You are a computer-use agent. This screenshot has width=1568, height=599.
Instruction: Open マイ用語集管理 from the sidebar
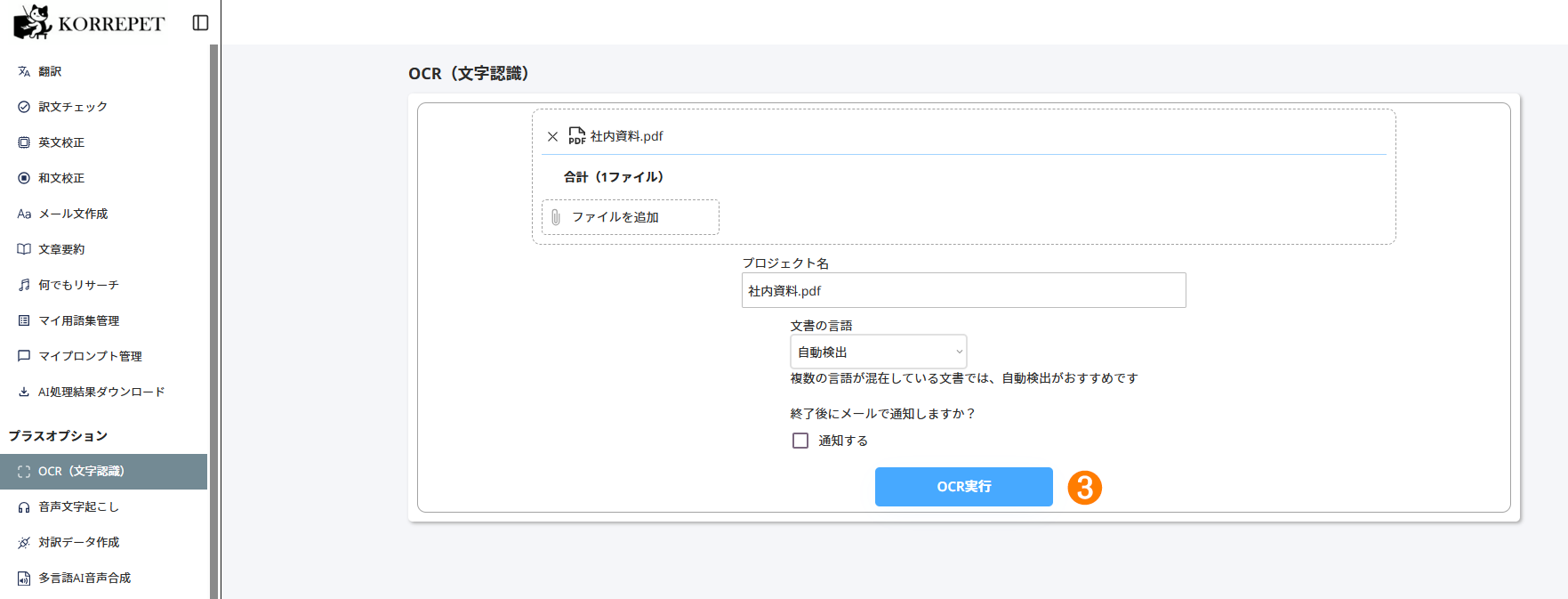[103, 320]
